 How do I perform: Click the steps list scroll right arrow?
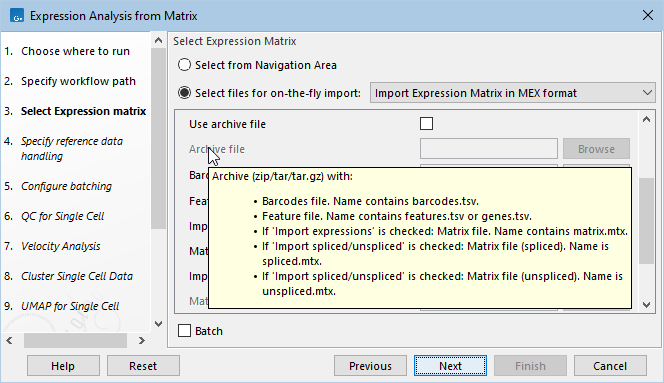tap(142, 340)
